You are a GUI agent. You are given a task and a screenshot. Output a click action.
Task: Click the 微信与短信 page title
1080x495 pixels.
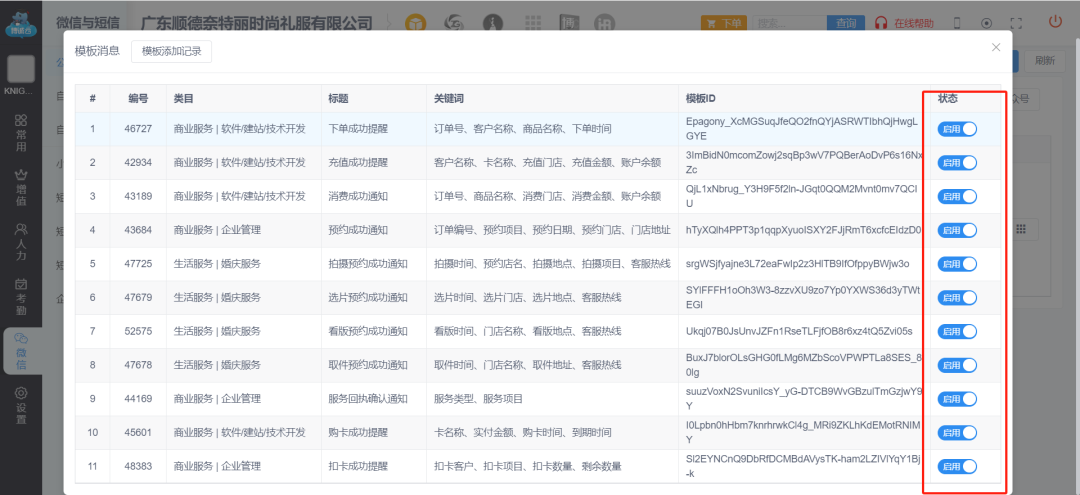[87, 22]
